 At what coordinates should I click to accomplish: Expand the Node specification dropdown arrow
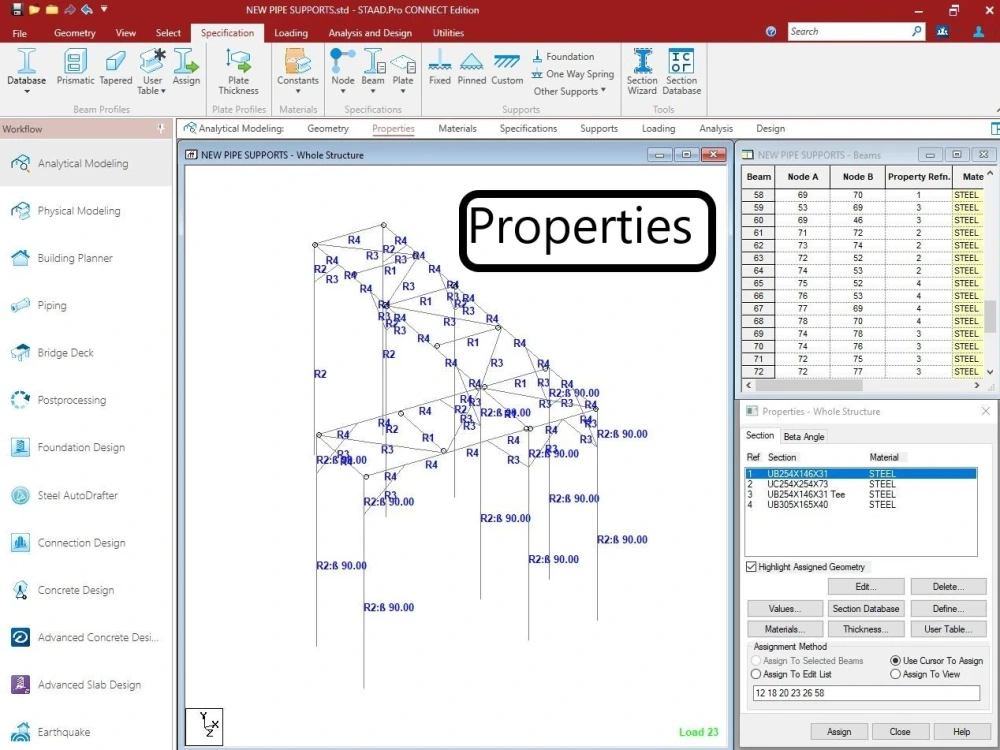342,92
